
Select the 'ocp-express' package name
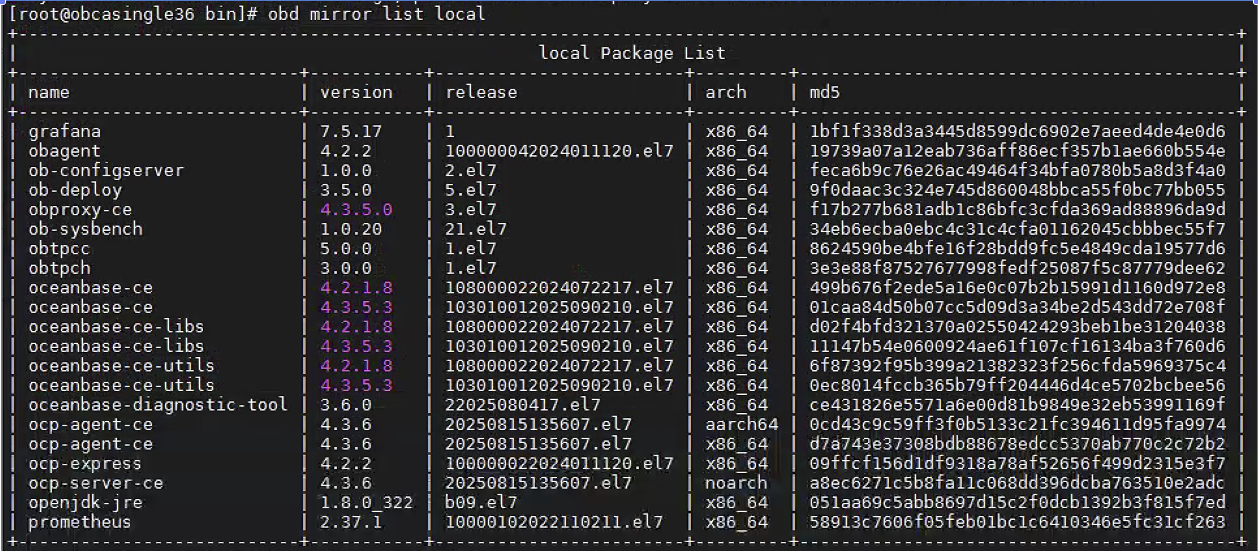click(x=85, y=463)
